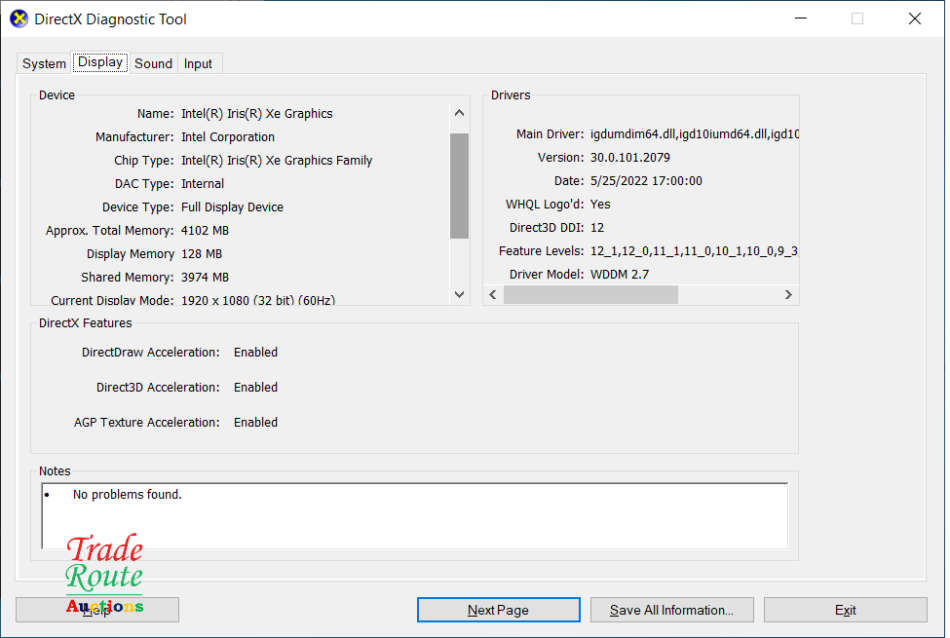This screenshot has height=638, width=950.
Task: Click Drivers panel scroll left arrow
Action: [x=493, y=295]
